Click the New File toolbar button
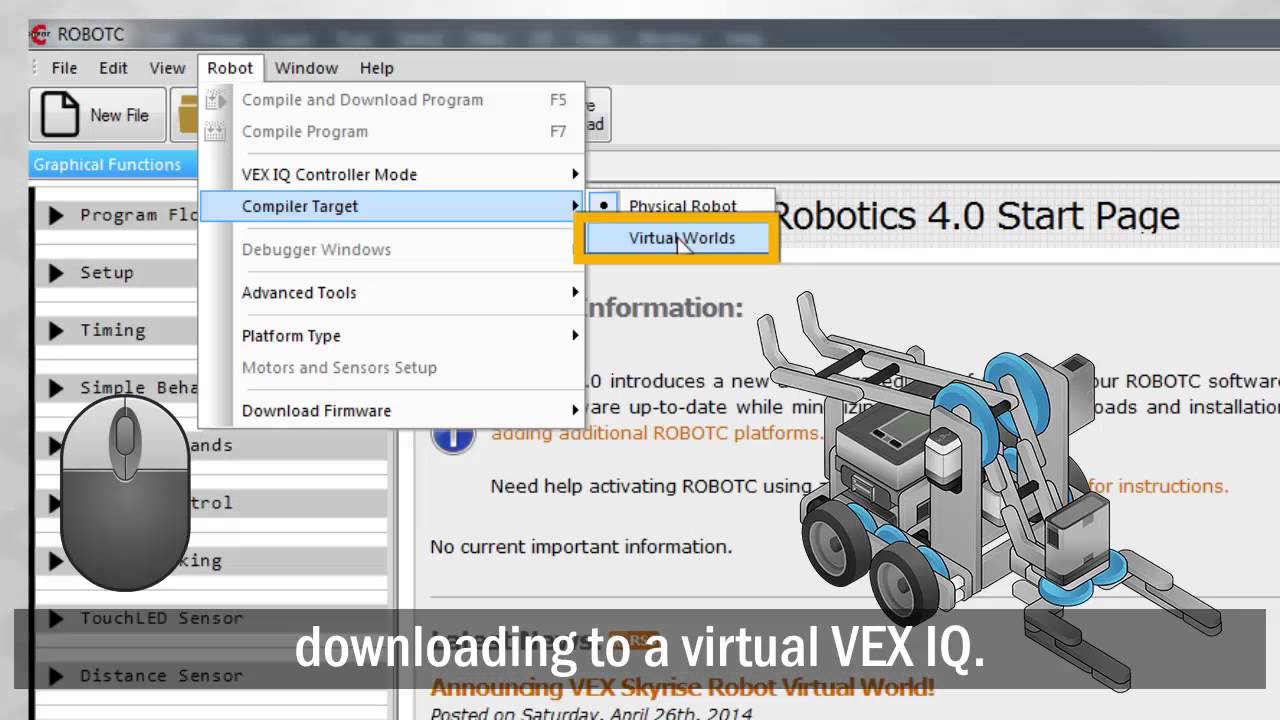This screenshot has height=720, width=1280. [x=96, y=115]
